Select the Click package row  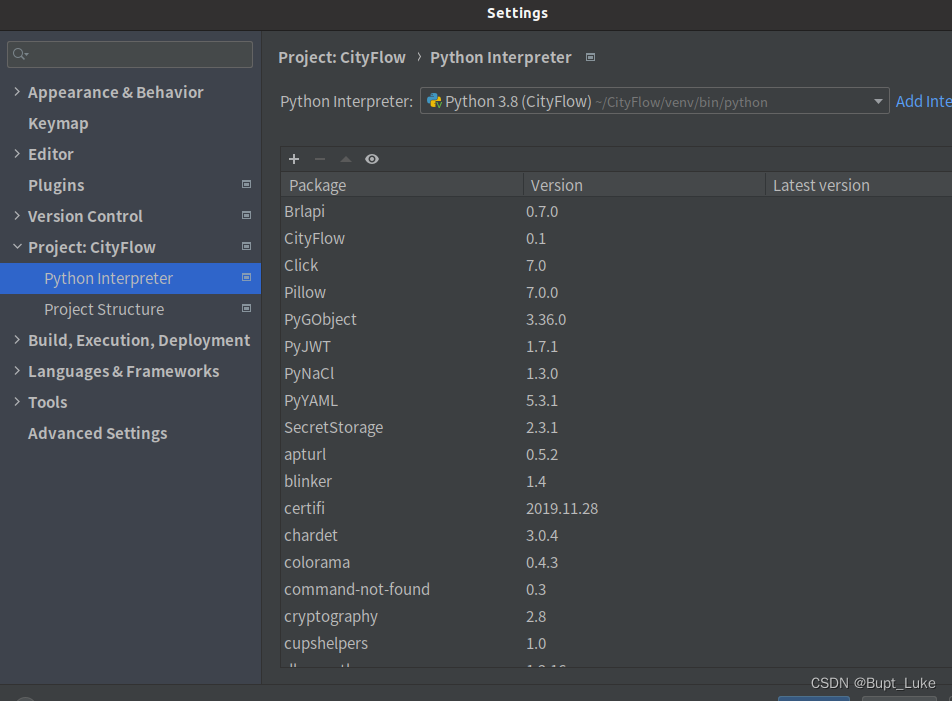pos(616,265)
